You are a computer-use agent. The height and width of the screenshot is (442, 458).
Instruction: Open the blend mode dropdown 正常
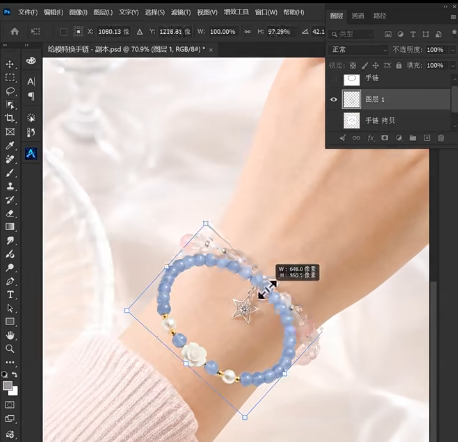[358, 50]
